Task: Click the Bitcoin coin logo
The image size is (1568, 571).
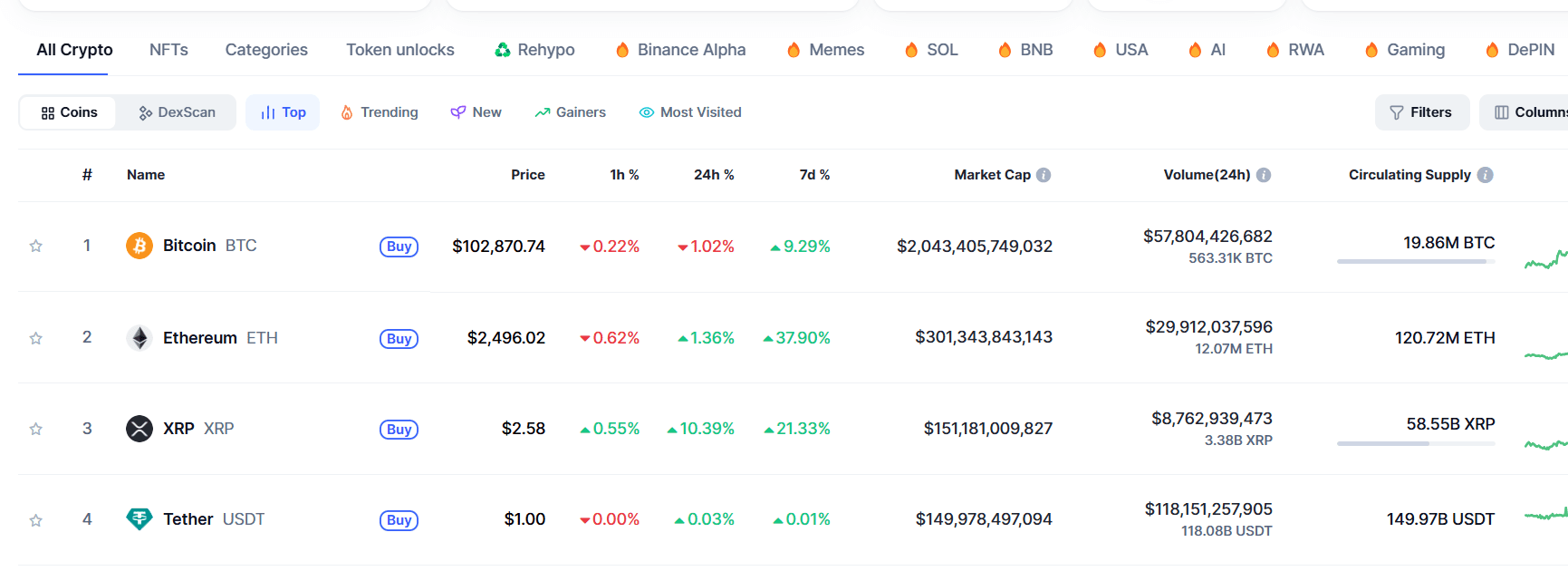Action: (x=139, y=246)
